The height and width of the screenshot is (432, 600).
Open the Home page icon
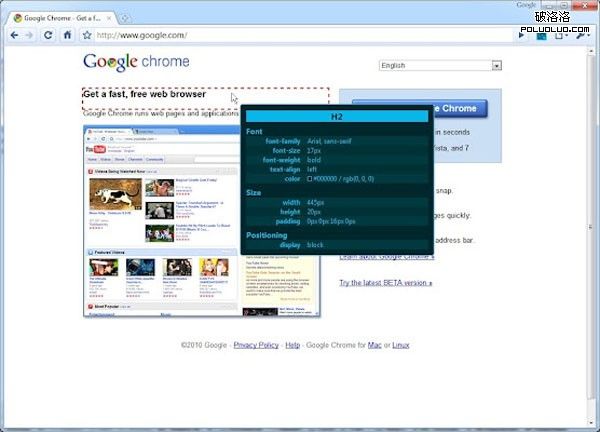click(67, 35)
